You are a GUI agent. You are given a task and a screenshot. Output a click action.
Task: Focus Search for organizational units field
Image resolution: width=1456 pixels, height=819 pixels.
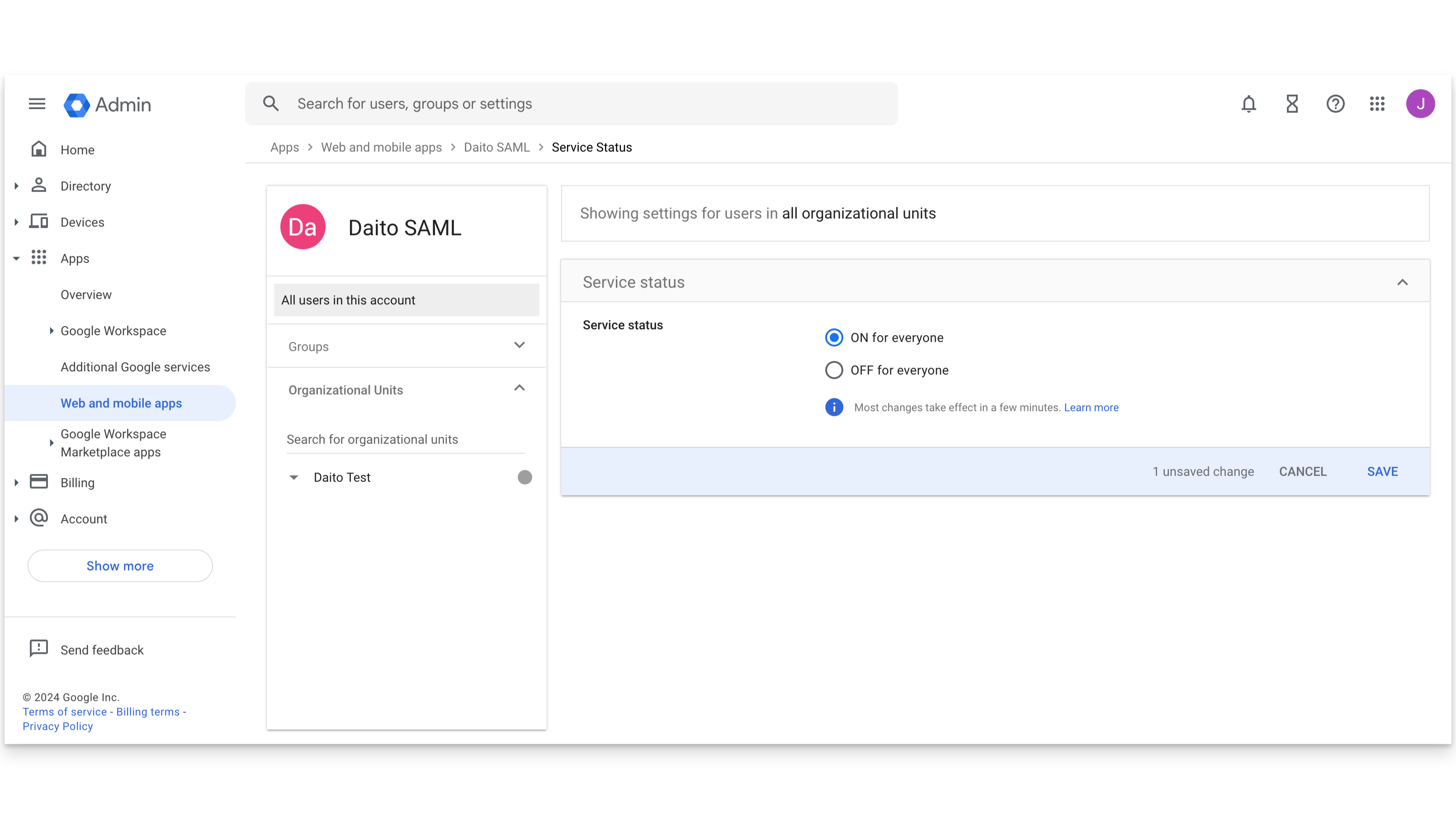pos(405,440)
